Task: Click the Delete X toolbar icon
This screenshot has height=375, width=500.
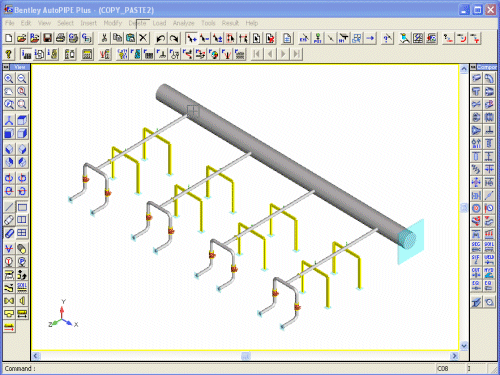Action: (x=143, y=38)
